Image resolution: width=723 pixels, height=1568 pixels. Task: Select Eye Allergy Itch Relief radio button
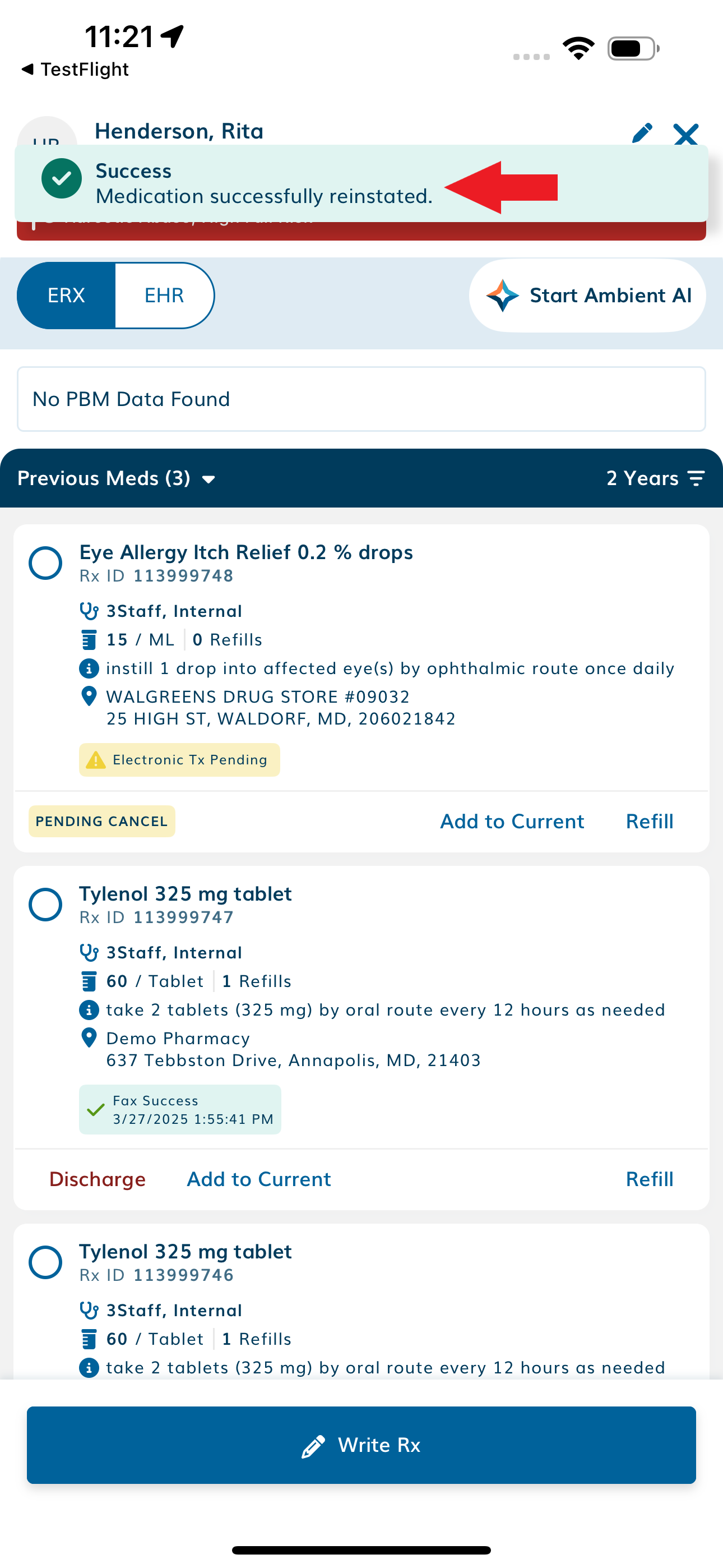(x=45, y=563)
